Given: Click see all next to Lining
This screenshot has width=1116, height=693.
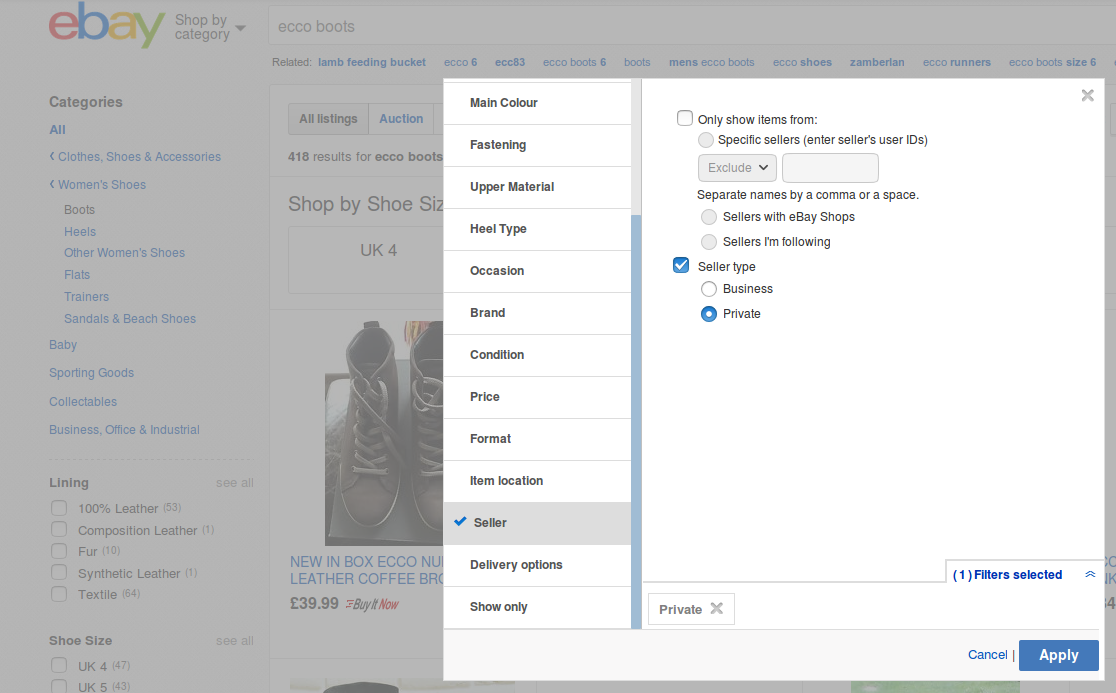Looking at the screenshot, I should (234, 483).
